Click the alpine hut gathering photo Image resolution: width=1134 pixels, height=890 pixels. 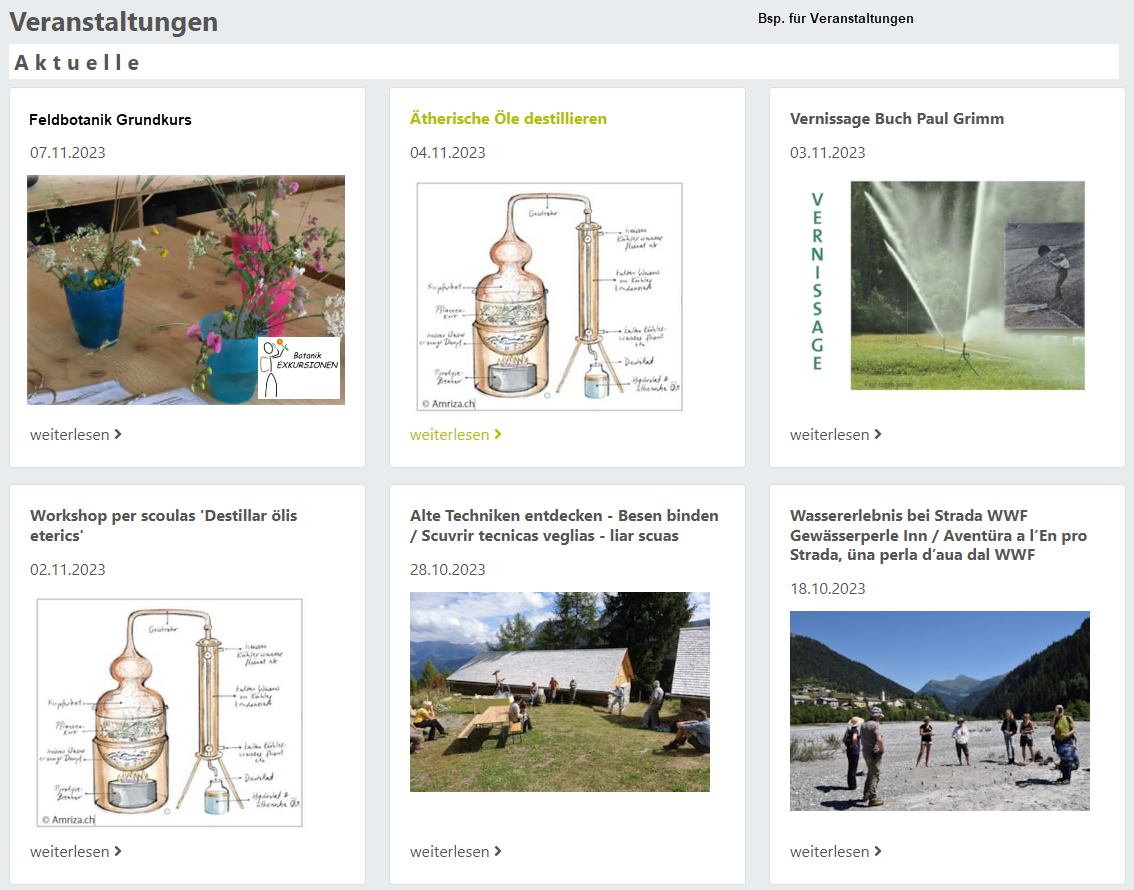(559, 691)
